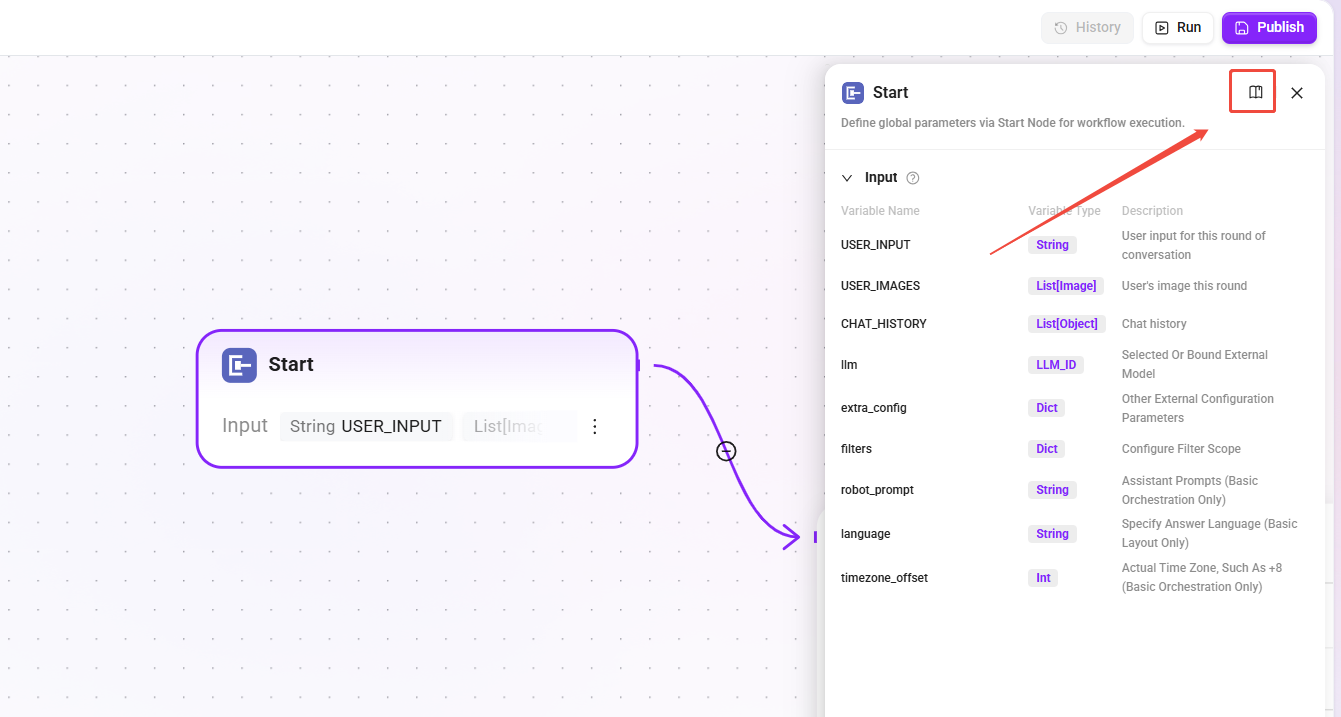
Task: Show the Input help question-mark tooltip
Action: [912, 178]
